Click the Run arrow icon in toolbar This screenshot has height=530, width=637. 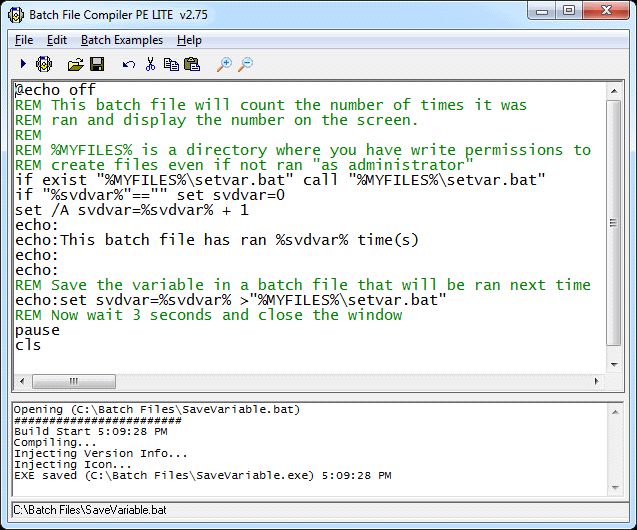pos(22,64)
